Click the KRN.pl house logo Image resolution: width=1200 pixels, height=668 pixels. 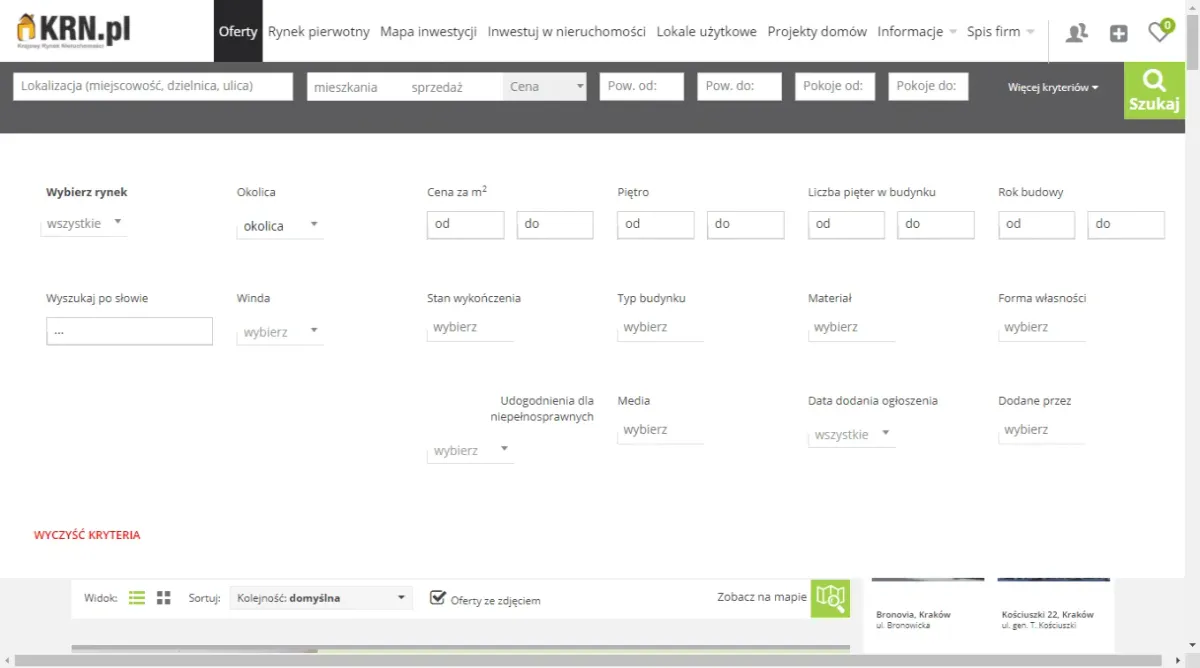click(x=74, y=31)
